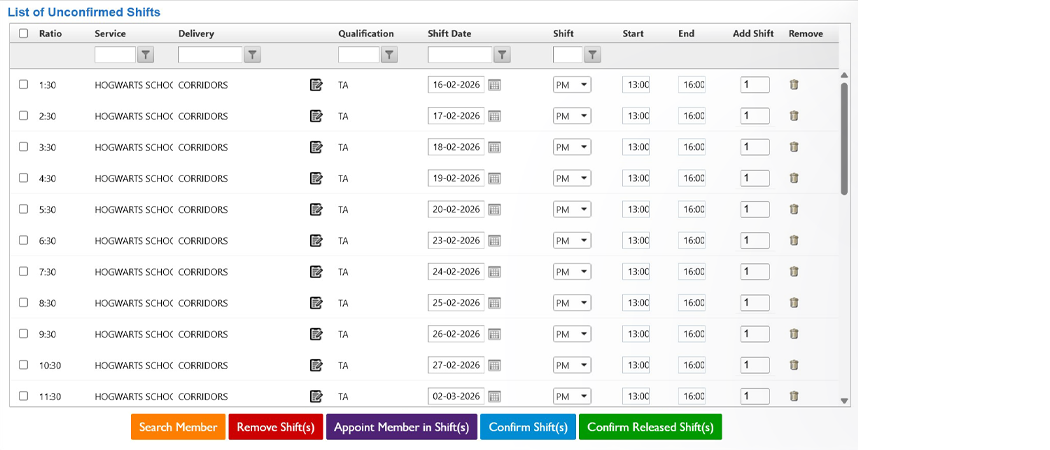Check the box for ratio 11:30 row
Image resolution: width=1050 pixels, height=450 pixels.
pos(23,396)
